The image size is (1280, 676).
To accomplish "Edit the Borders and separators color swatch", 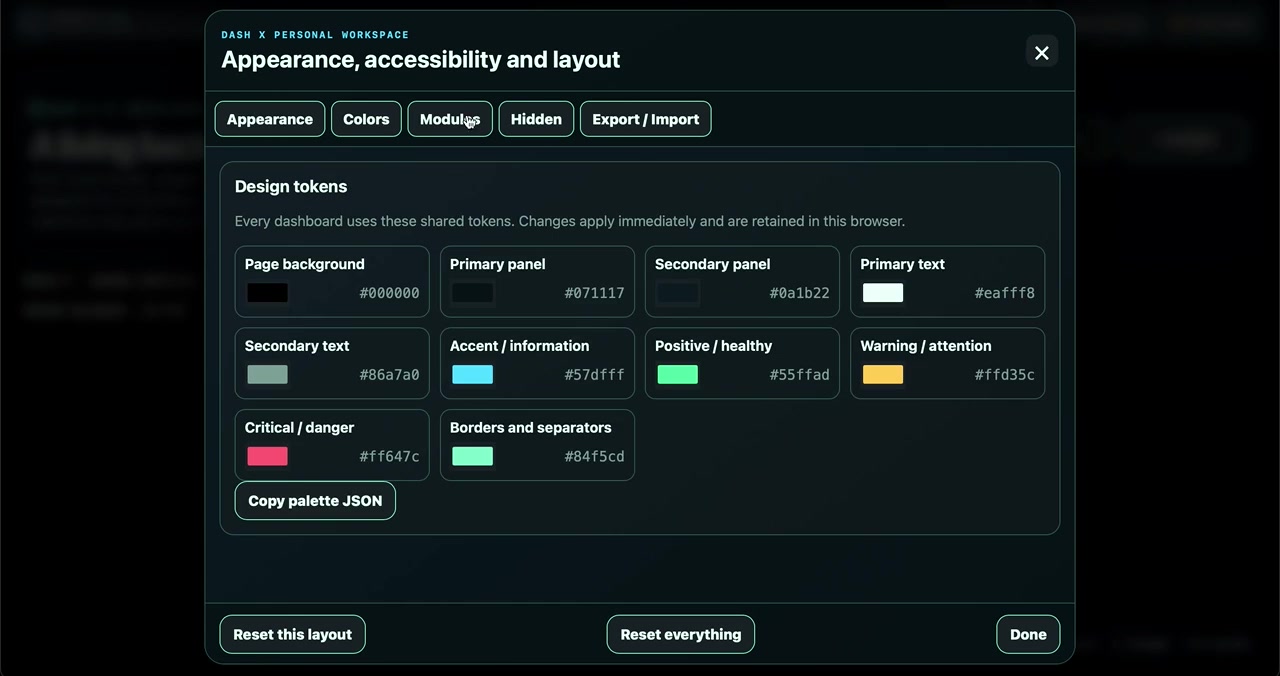I will pyautogui.click(x=473, y=457).
